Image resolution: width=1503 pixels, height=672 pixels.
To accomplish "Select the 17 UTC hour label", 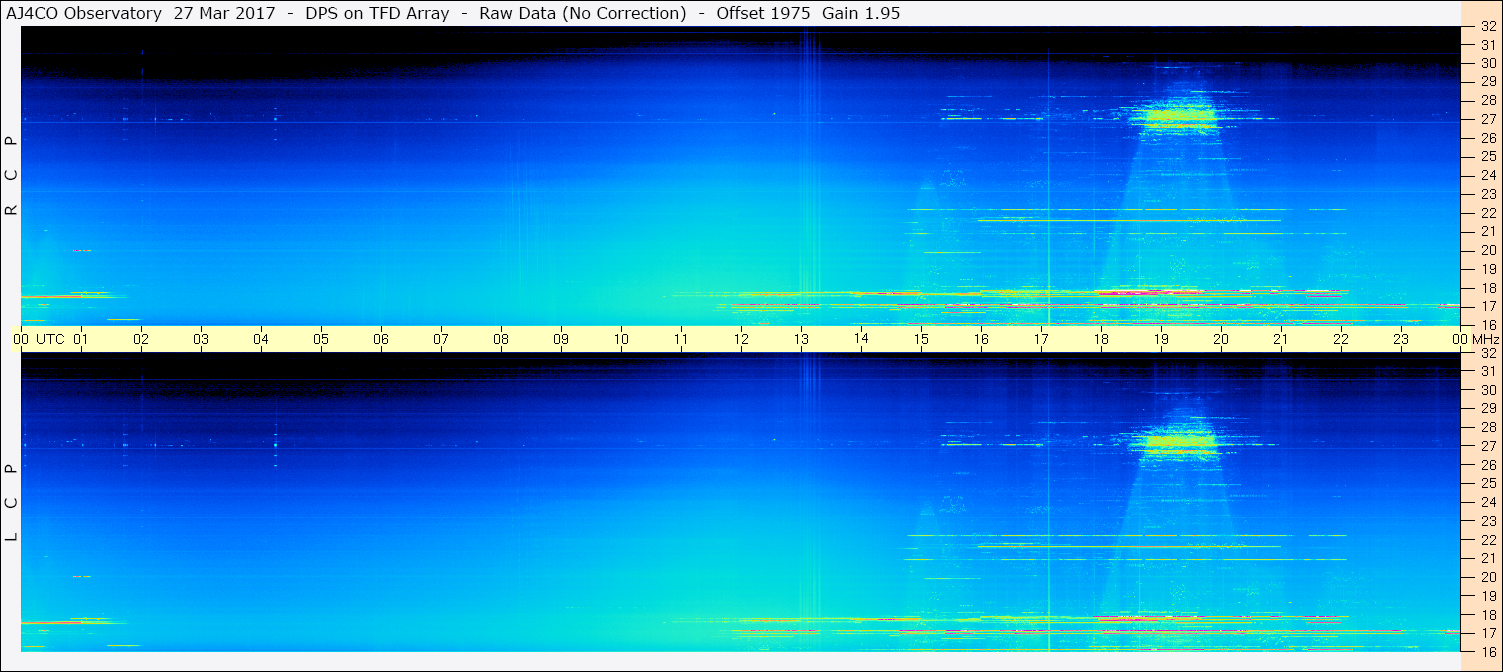I will pyautogui.click(x=1041, y=339).
